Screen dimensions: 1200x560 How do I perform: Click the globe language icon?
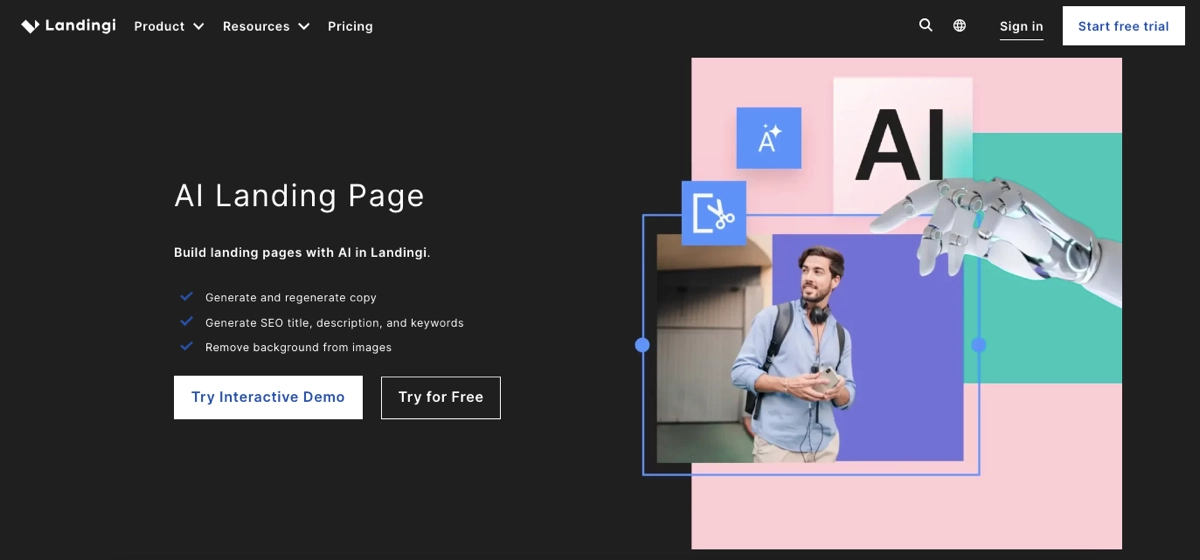959,26
